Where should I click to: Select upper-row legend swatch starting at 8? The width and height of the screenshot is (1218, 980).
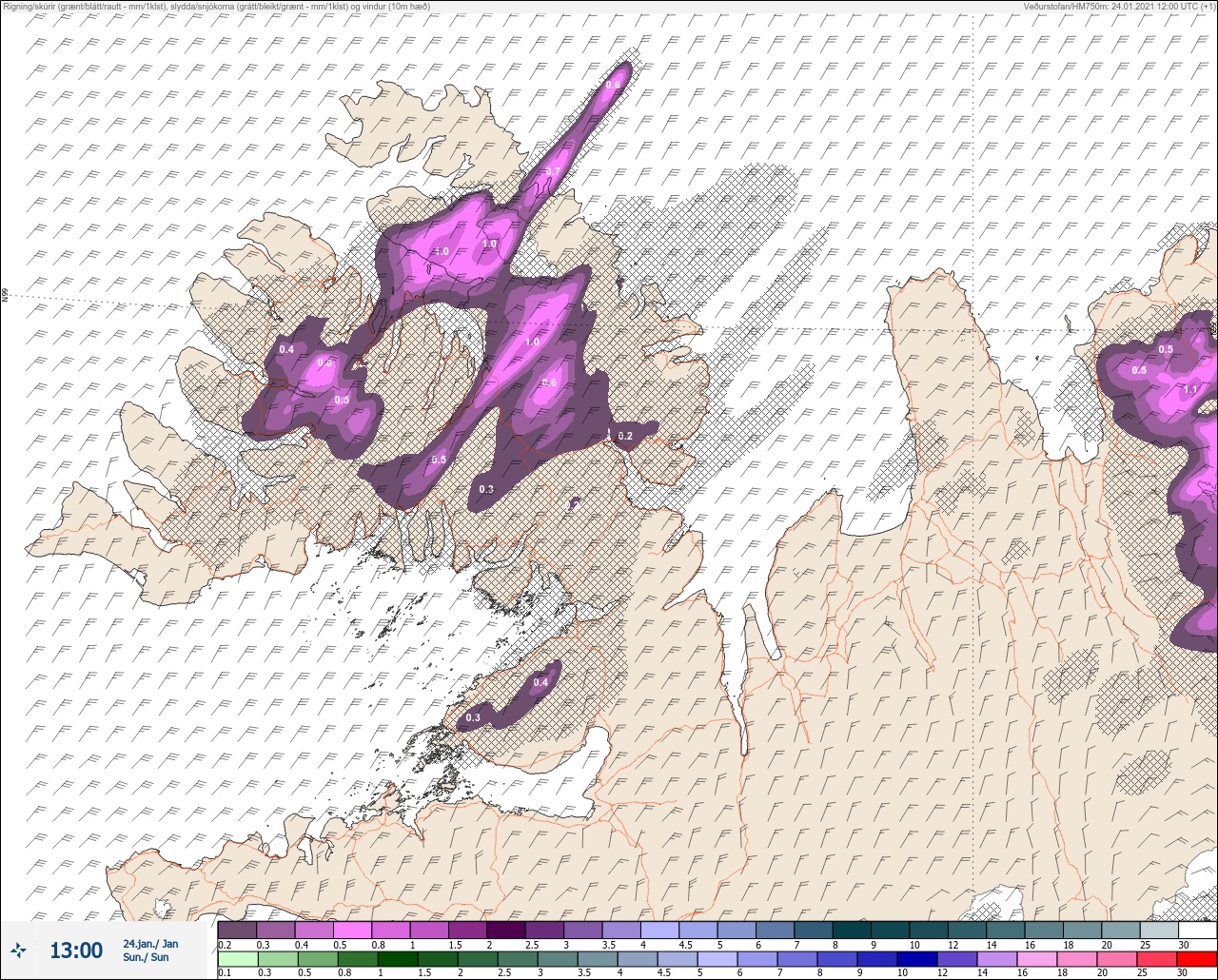tap(852, 930)
